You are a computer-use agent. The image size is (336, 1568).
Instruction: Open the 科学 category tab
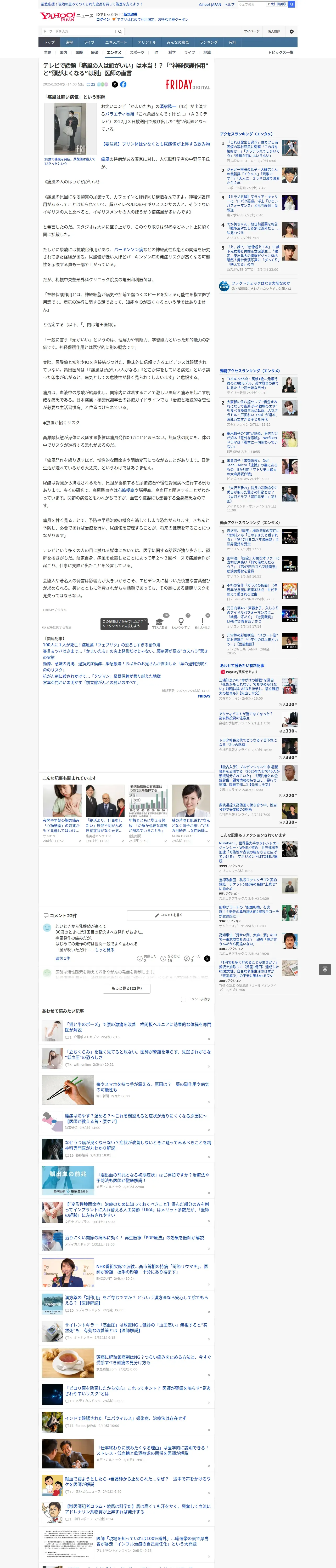(x=172, y=52)
